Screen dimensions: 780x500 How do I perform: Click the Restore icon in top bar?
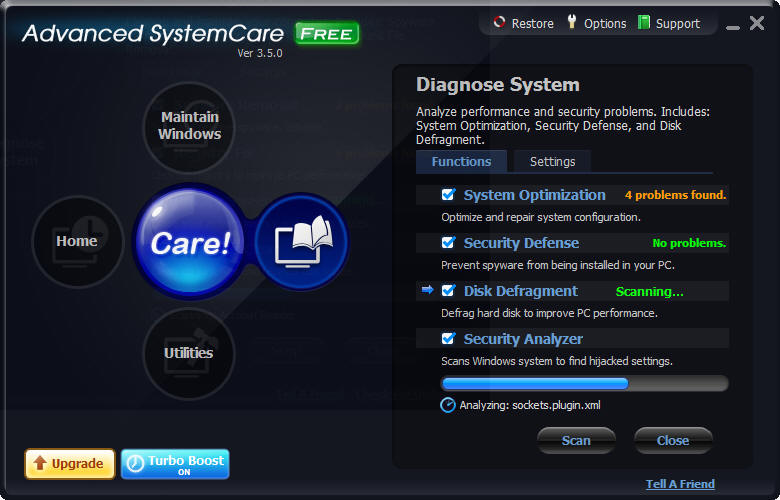coord(499,22)
